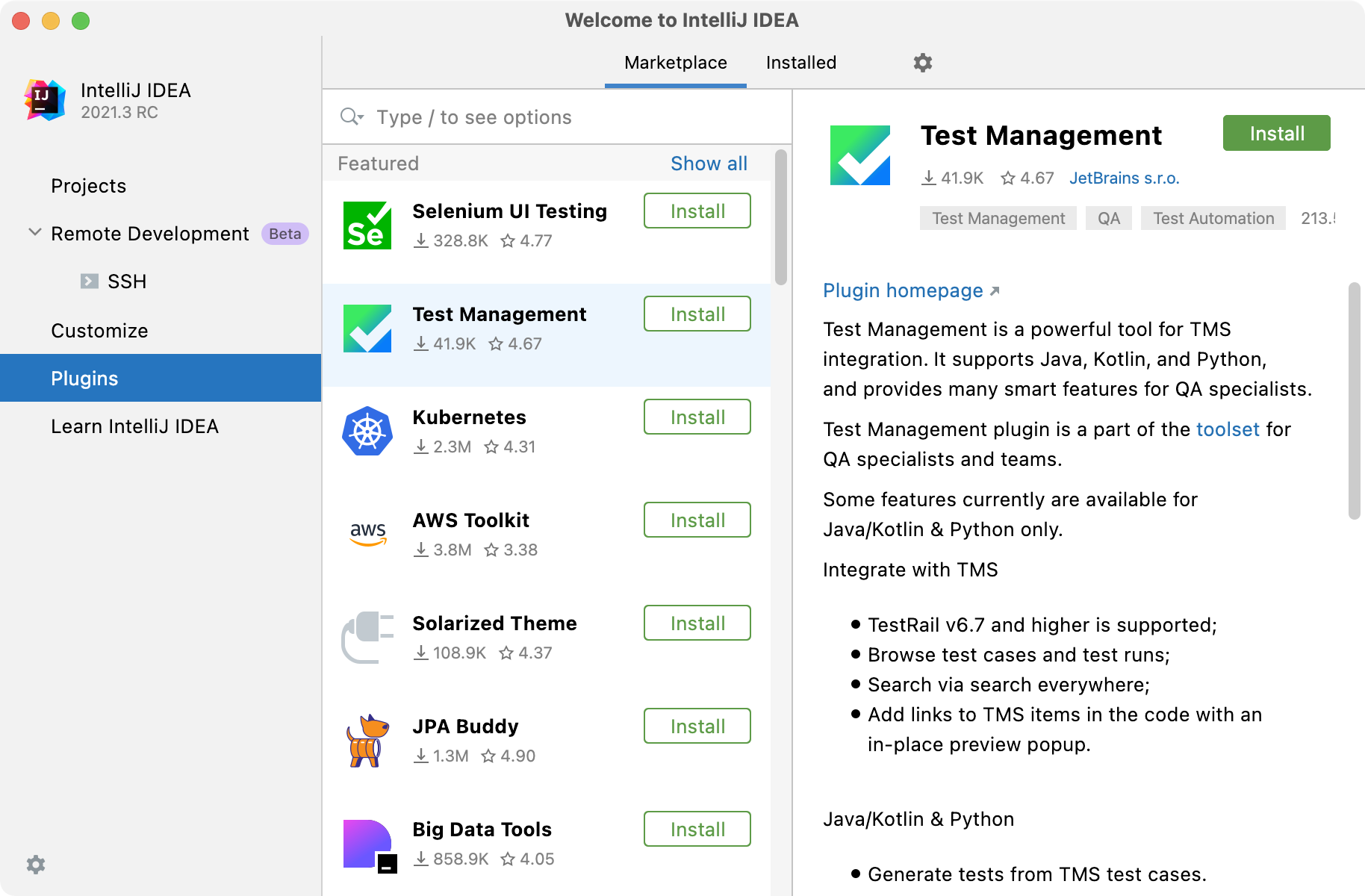Switch to the Marketplace tab
1365x896 pixels.
click(676, 63)
